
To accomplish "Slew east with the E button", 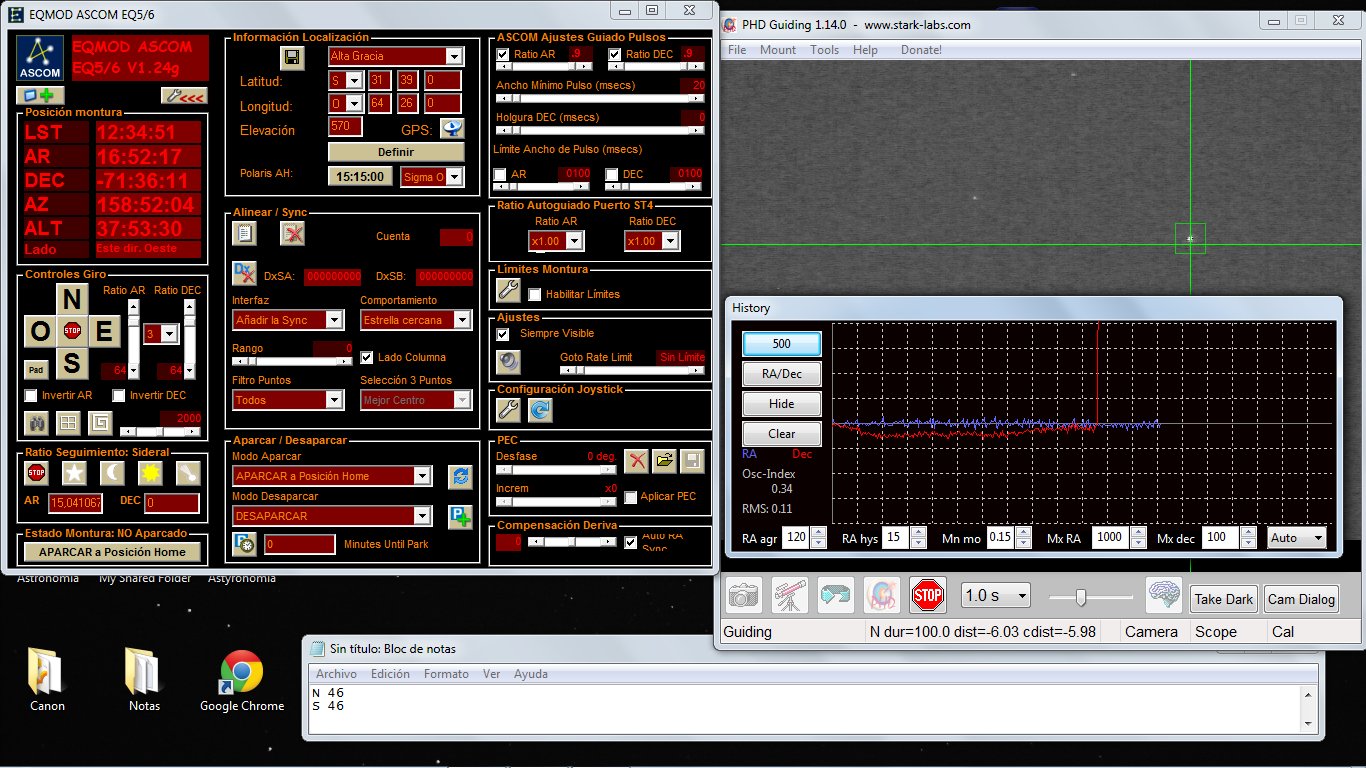I will (x=102, y=331).
